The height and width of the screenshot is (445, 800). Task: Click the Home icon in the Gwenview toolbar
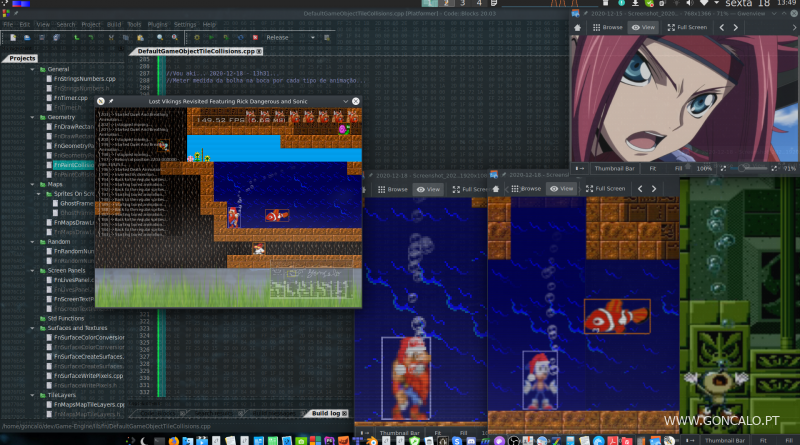point(580,27)
